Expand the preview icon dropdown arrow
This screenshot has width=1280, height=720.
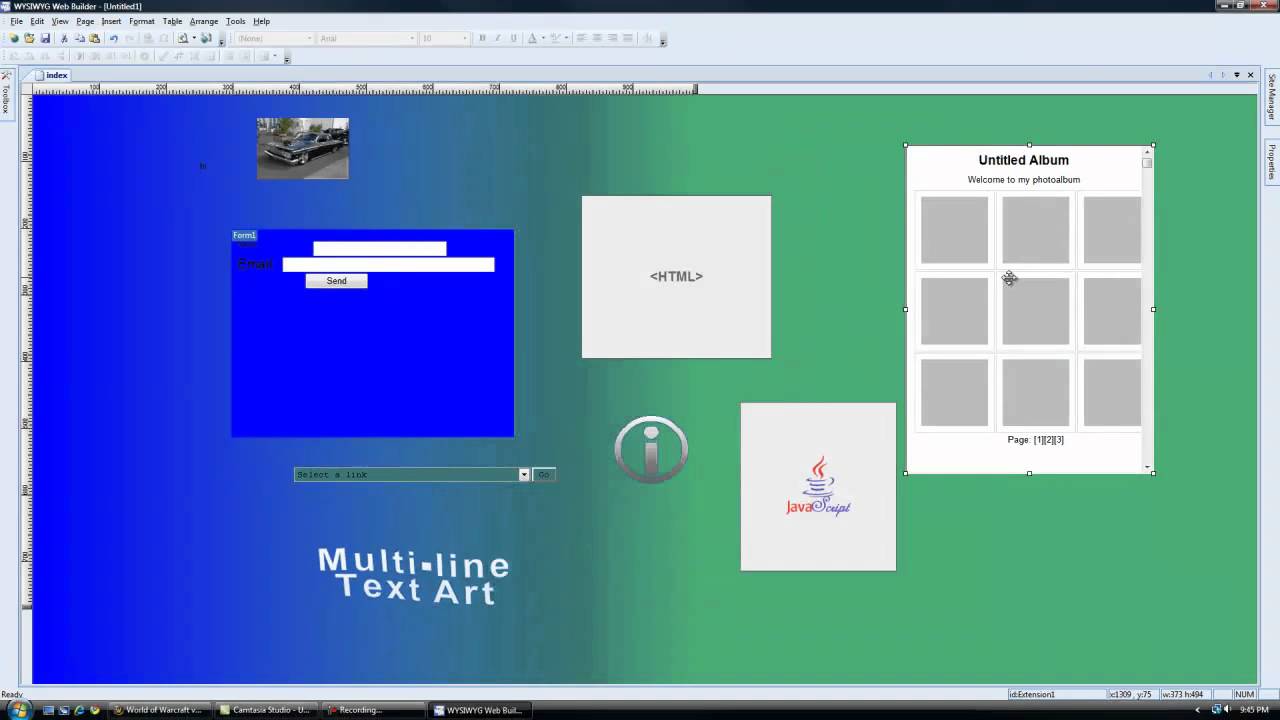194,38
